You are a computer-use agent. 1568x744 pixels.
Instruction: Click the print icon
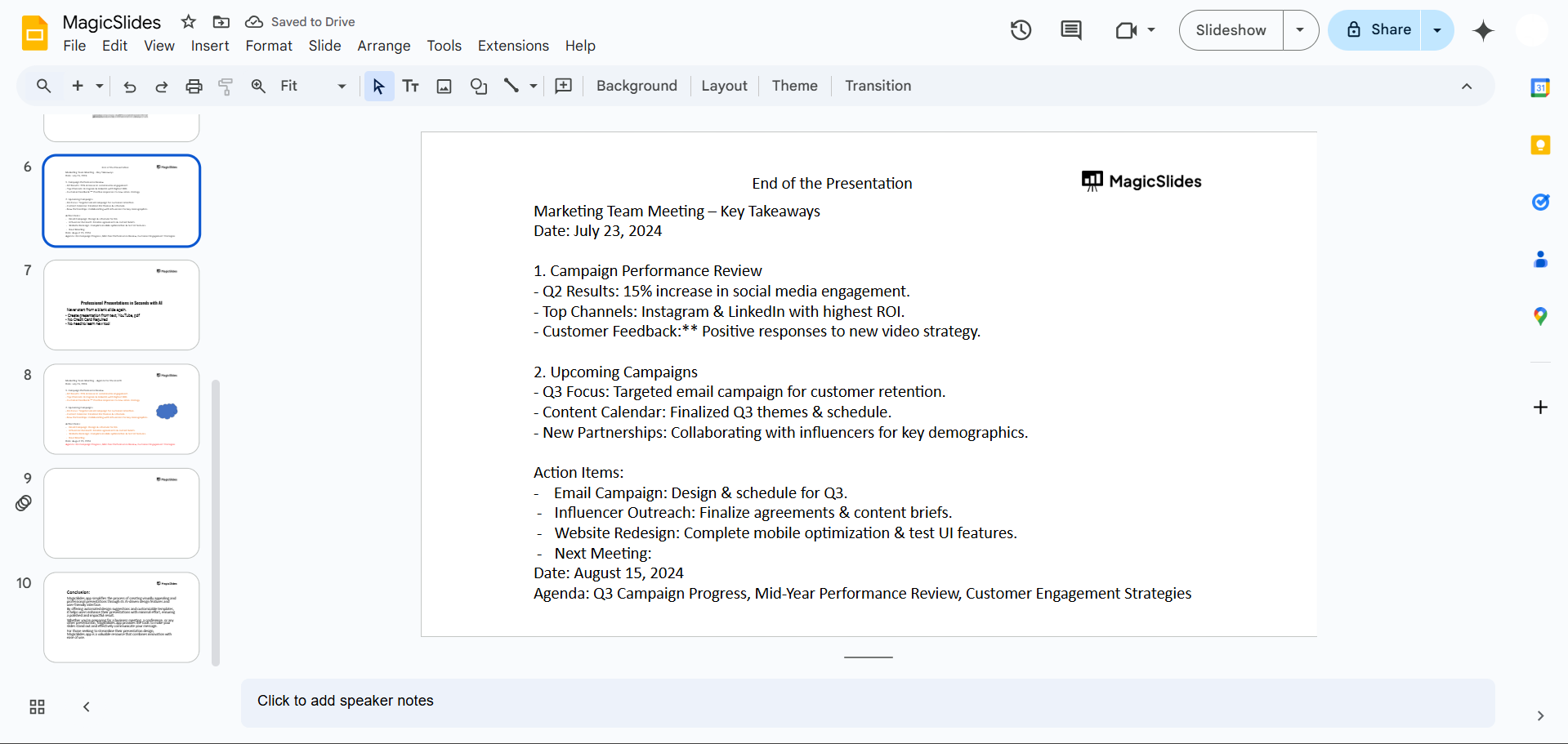[194, 87]
